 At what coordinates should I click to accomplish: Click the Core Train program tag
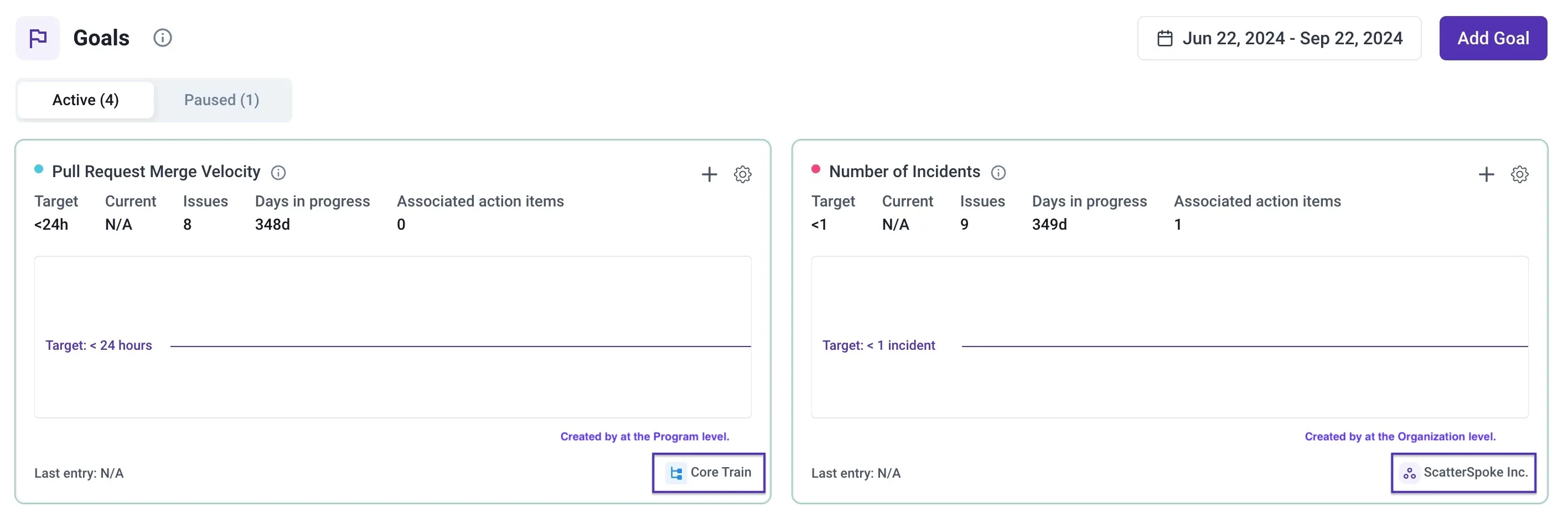coord(708,473)
